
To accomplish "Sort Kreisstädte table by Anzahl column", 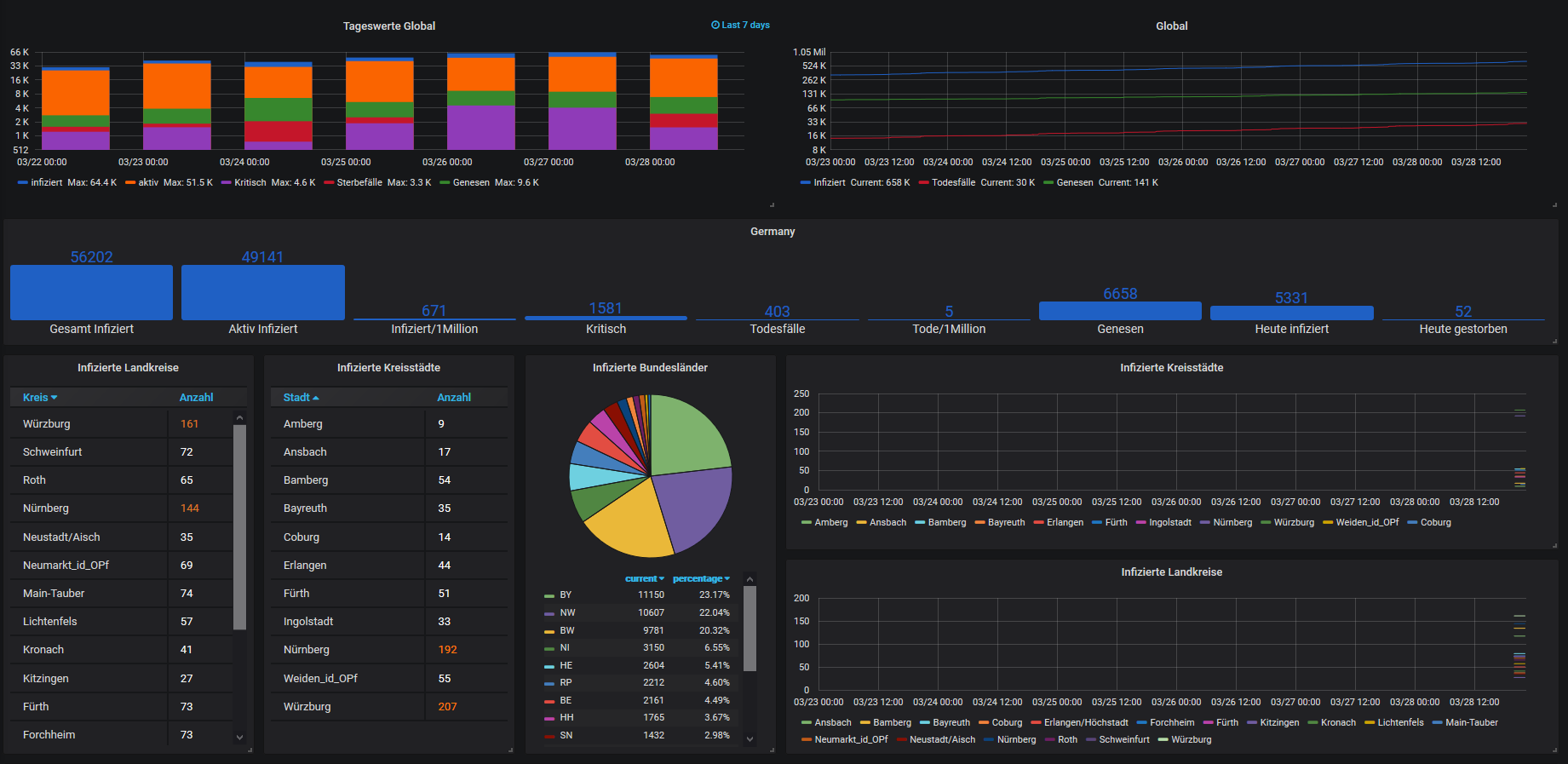I will point(454,398).
